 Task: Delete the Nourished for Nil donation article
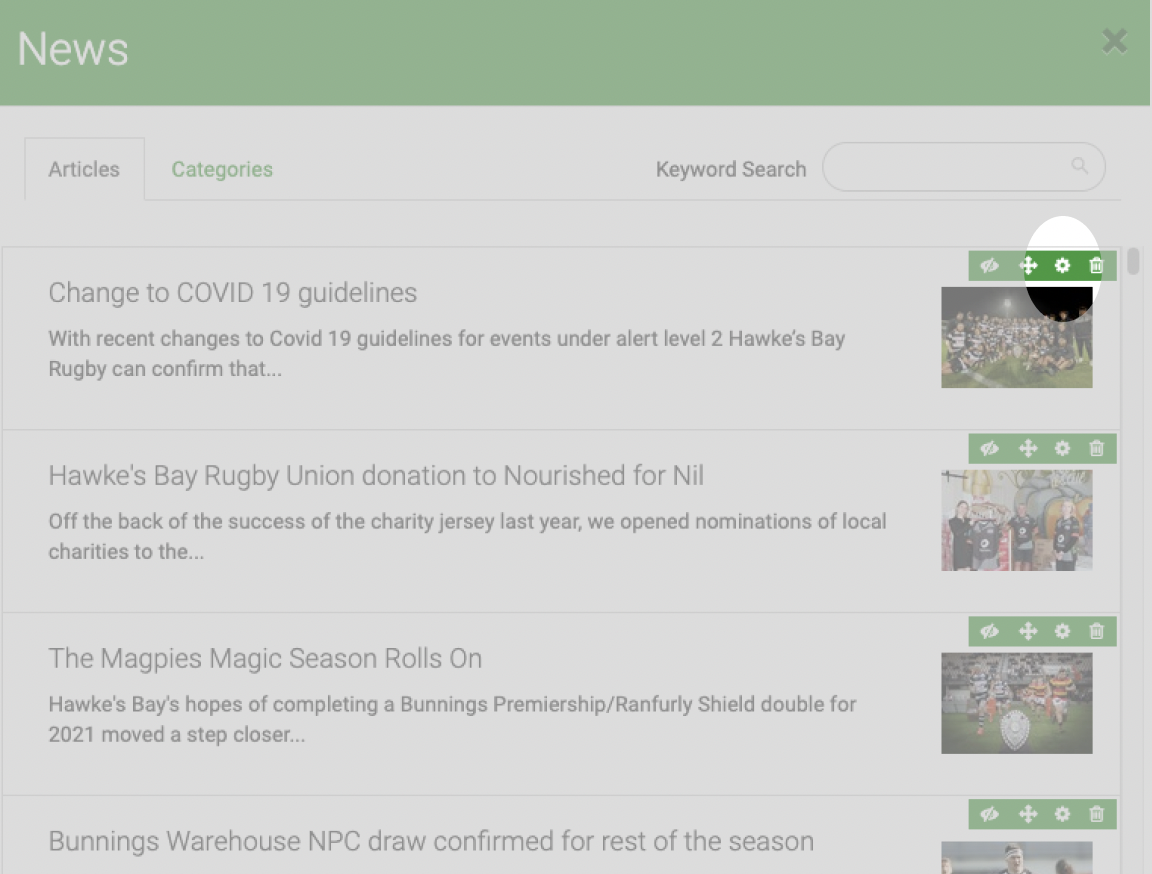click(x=1096, y=449)
